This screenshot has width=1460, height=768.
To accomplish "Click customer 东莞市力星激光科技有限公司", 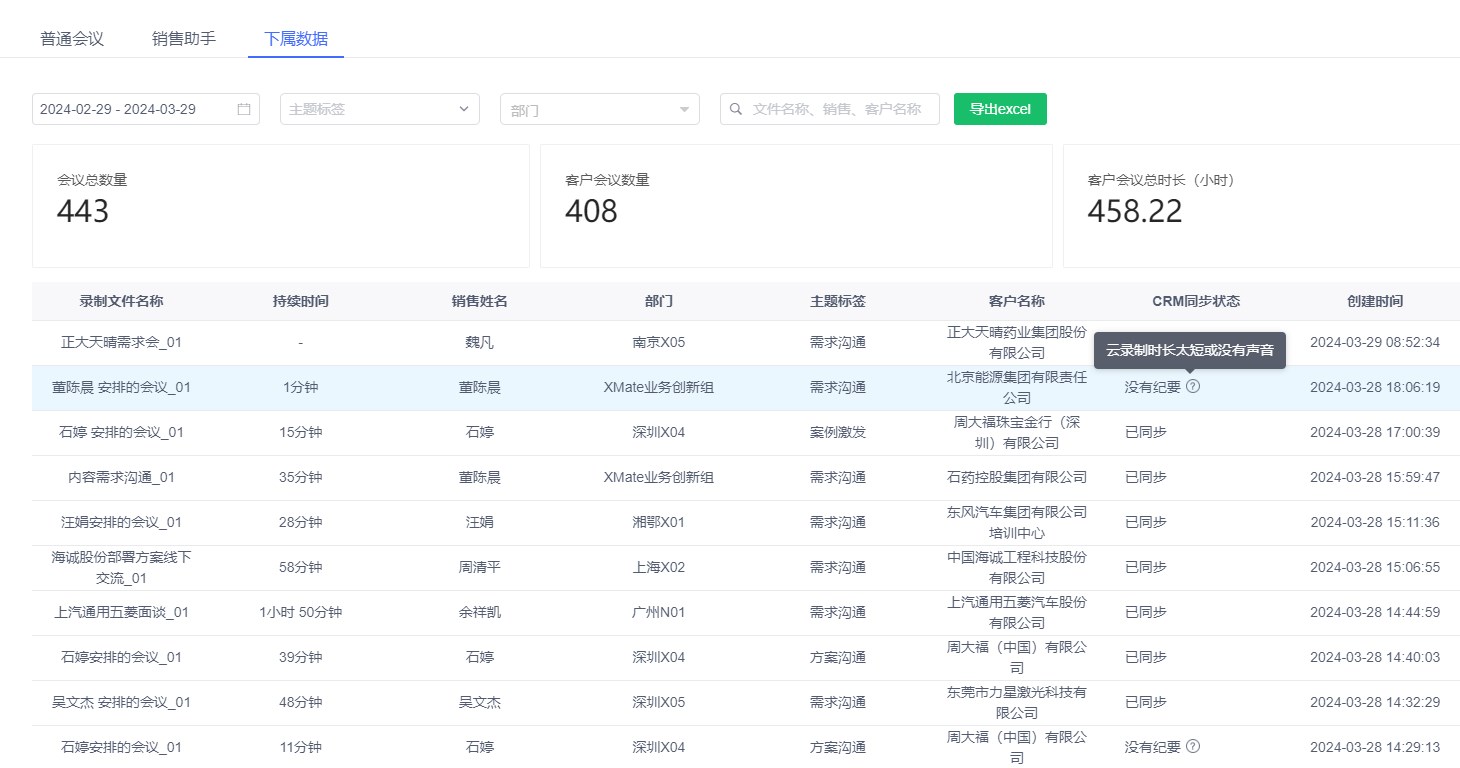I will 1017,702.
